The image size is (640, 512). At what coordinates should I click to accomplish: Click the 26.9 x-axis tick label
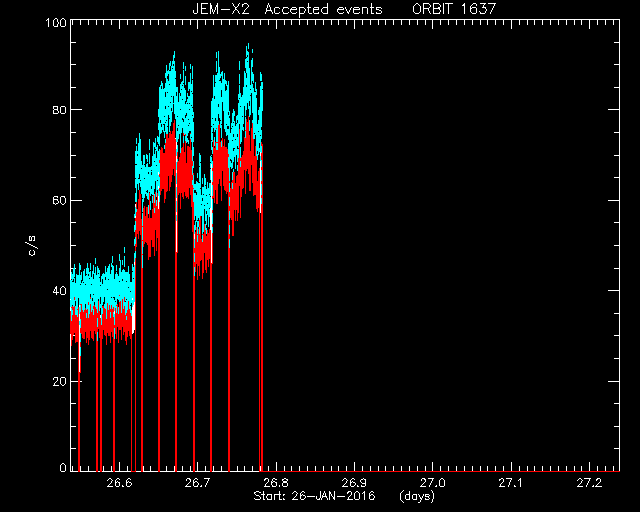pos(354,483)
